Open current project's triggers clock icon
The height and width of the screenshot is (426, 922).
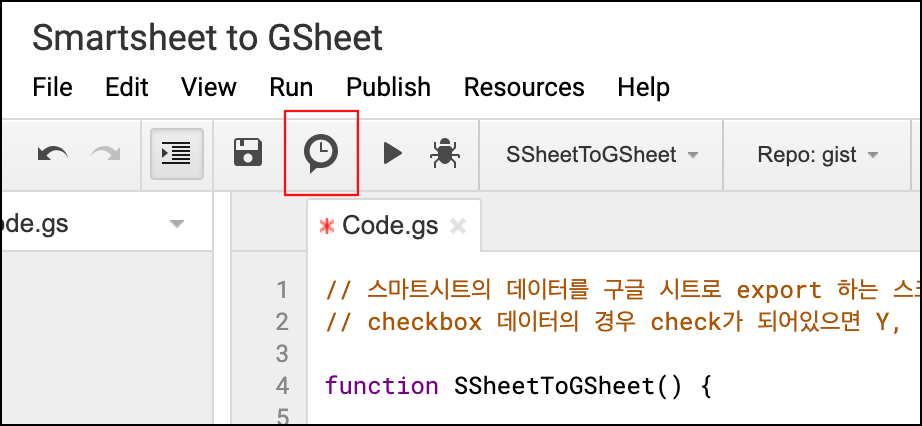click(x=321, y=153)
